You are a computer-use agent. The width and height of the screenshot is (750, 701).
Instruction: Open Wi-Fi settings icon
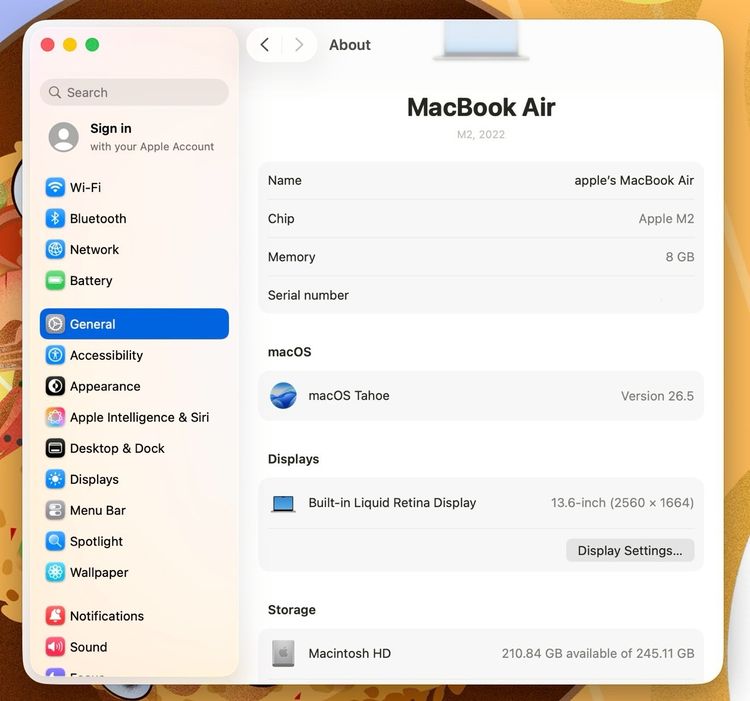pyautogui.click(x=55, y=187)
